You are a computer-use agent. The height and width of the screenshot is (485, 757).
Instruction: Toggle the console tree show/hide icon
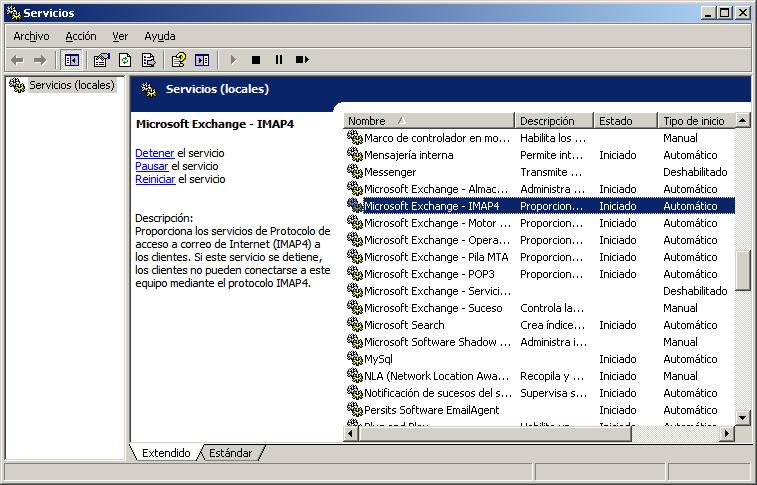(x=72, y=60)
